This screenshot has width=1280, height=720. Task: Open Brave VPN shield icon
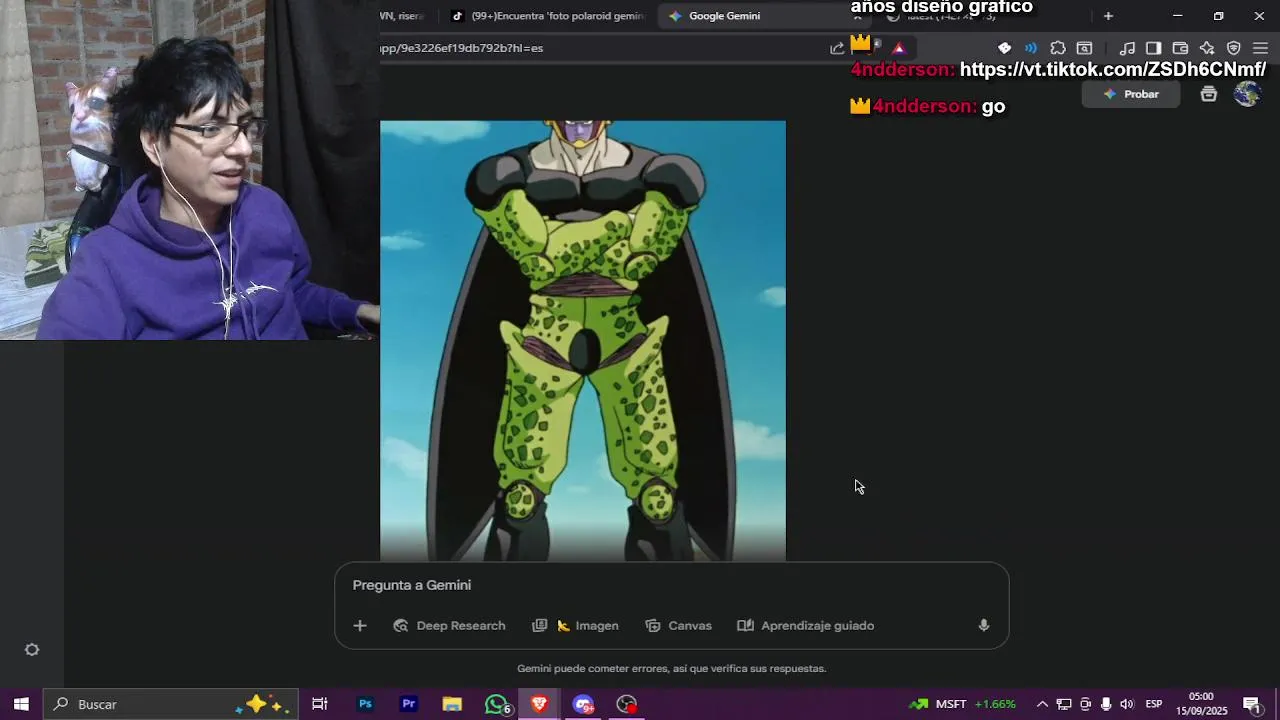point(1234,48)
